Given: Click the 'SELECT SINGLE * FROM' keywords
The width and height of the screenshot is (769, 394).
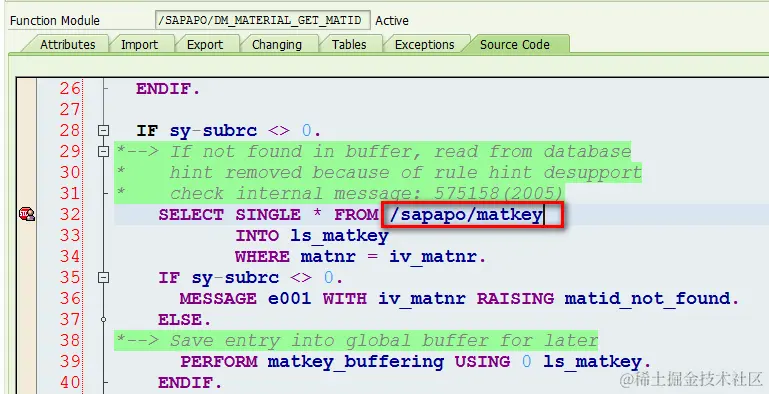Looking at the screenshot, I should [x=268, y=214].
